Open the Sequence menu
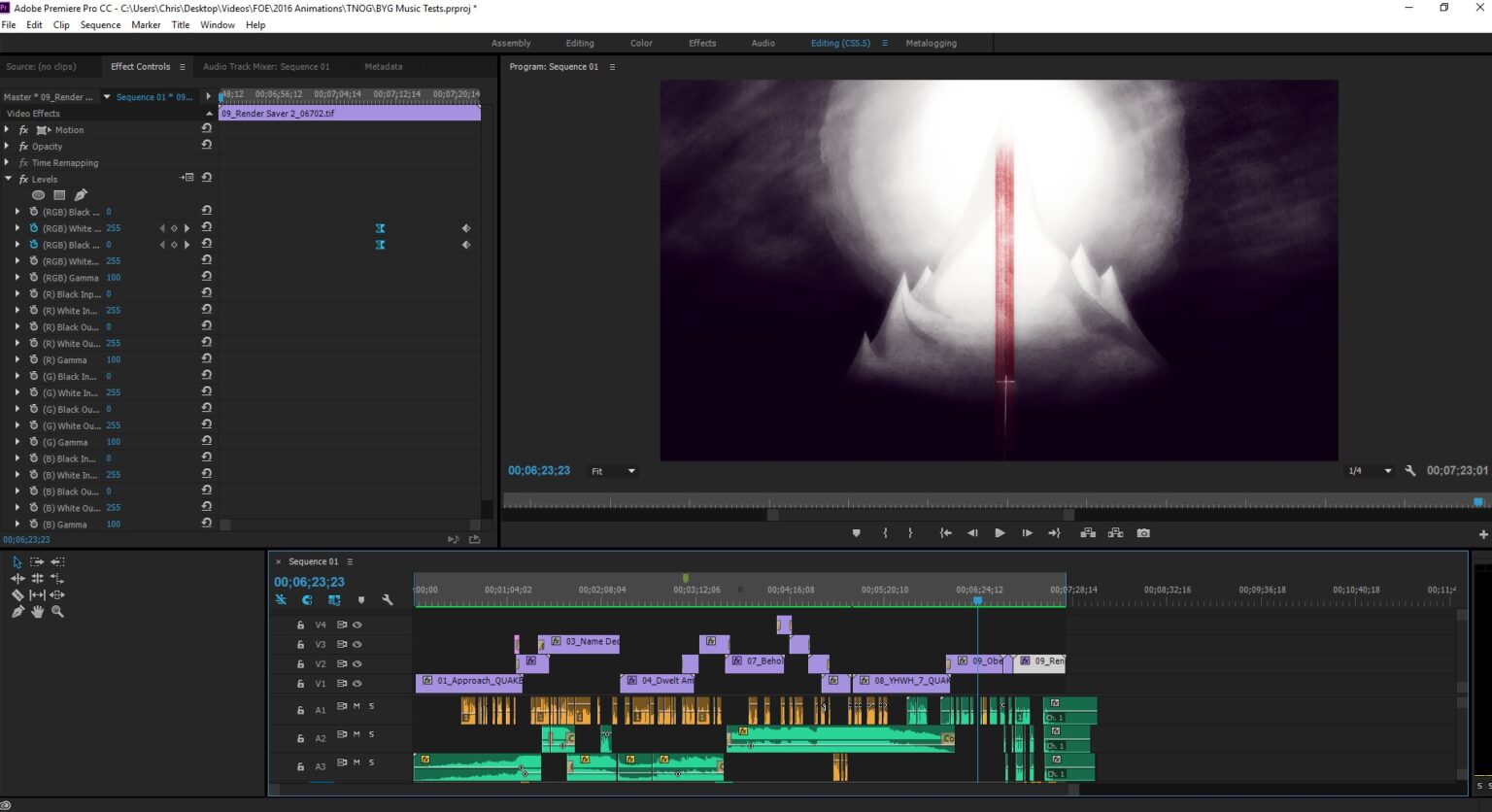Screen dimensions: 1492x812 click(100, 25)
